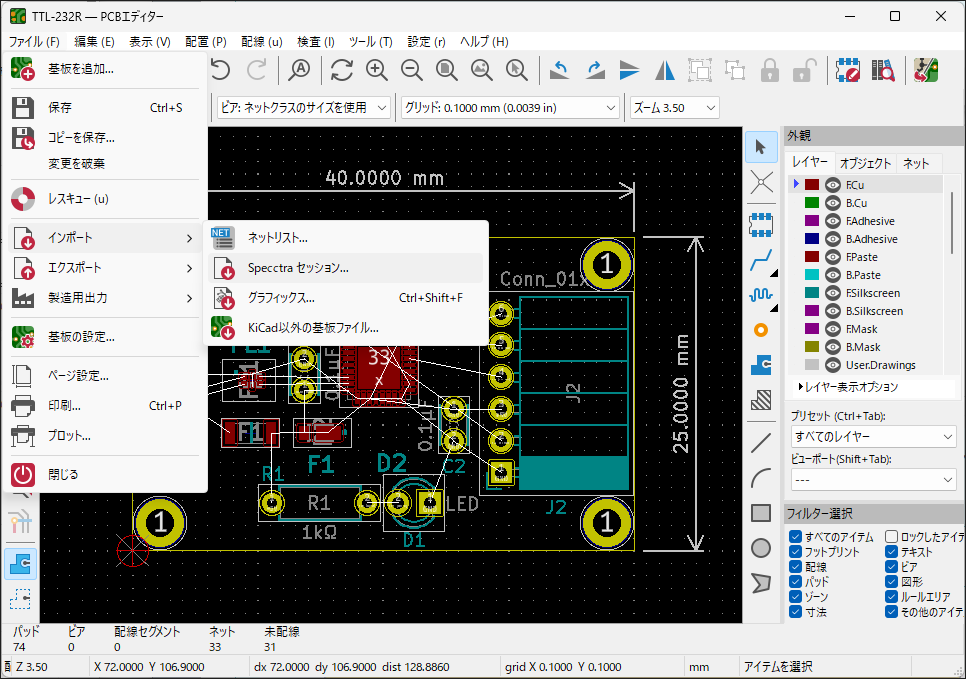The width and height of the screenshot is (966, 679).
Task: Select the Draw circle tool
Action: tap(761, 548)
